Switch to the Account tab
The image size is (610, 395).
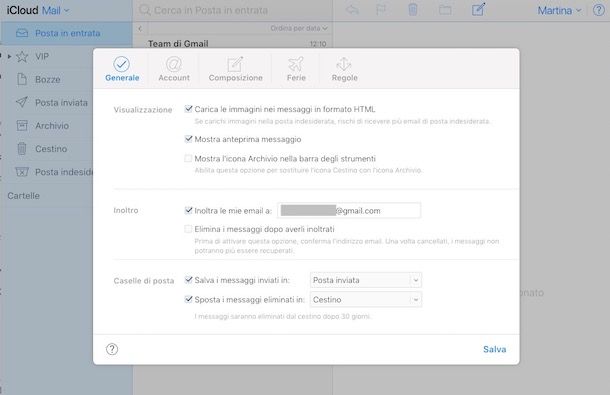click(174, 69)
